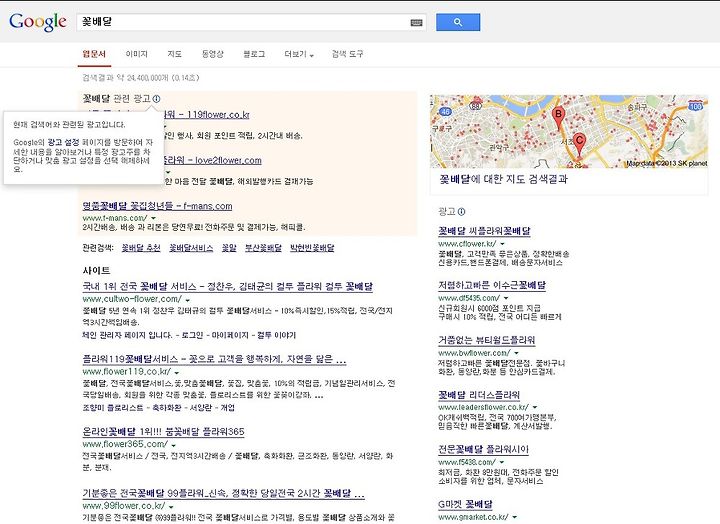This screenshot has width=720, height=524.
Task: Expand arrow next to www.flower365.com/
Action: tap(174, 445)
